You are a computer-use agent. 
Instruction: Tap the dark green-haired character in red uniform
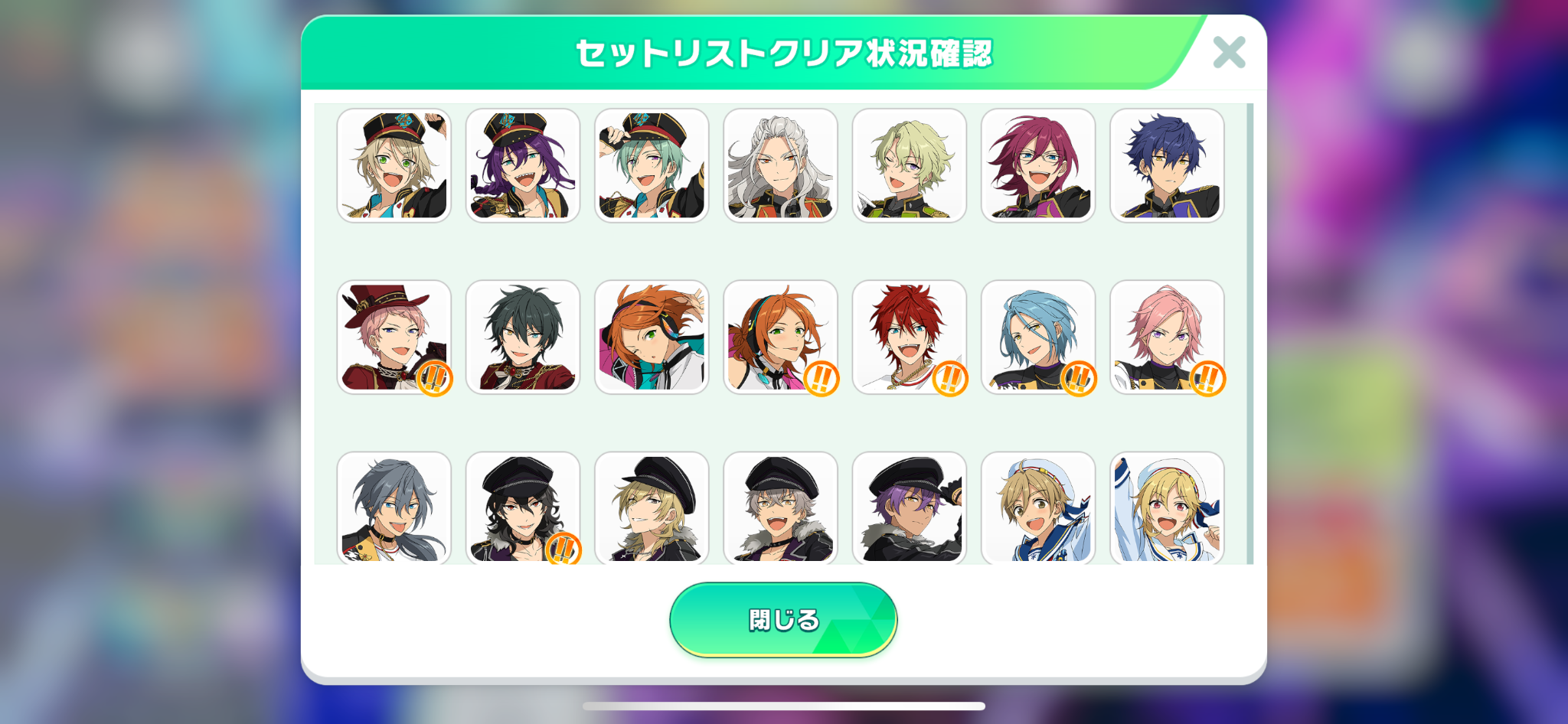(x=522, y=337)
